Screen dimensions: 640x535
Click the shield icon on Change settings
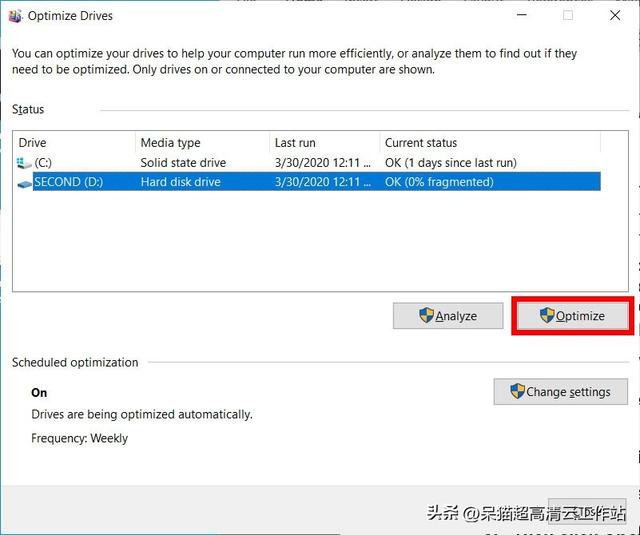517,391
